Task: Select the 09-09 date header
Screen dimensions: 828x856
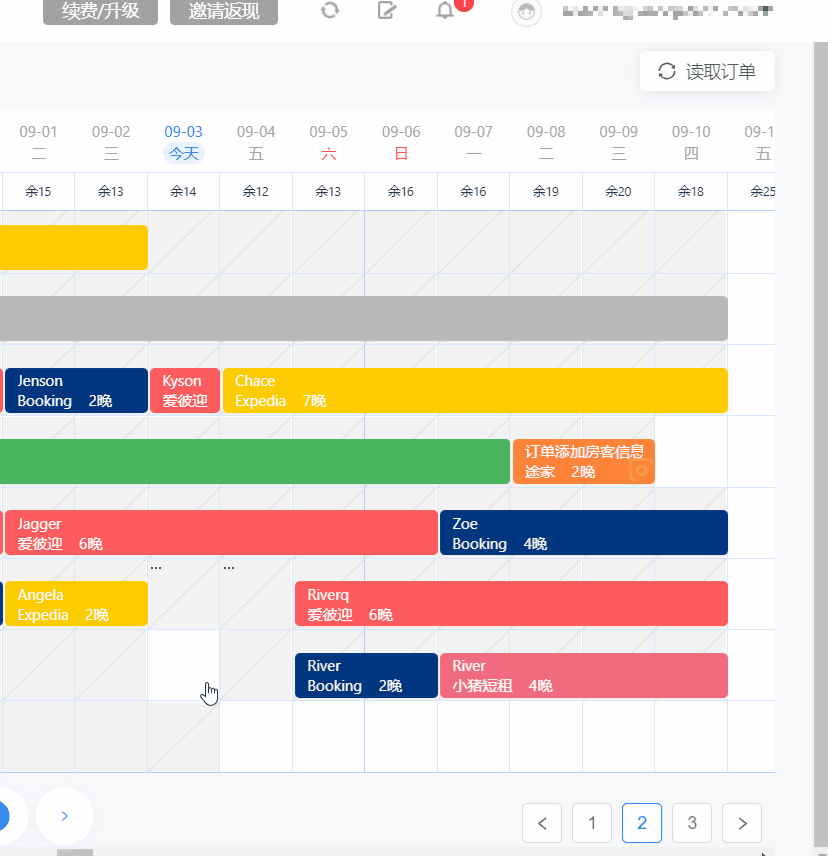Action: click(618, 142)
